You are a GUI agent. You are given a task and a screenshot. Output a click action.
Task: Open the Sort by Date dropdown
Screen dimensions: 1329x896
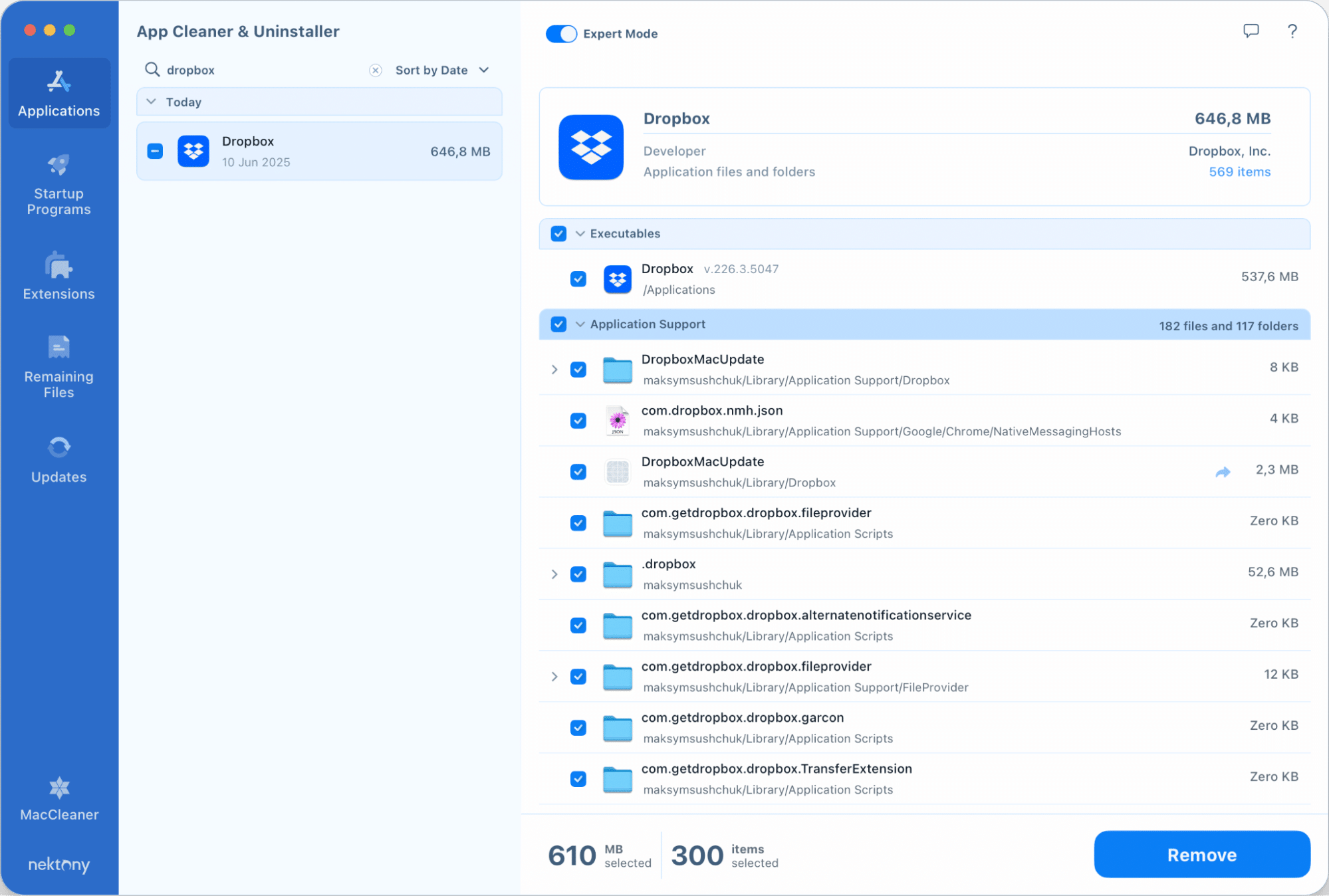click(442, 70)
